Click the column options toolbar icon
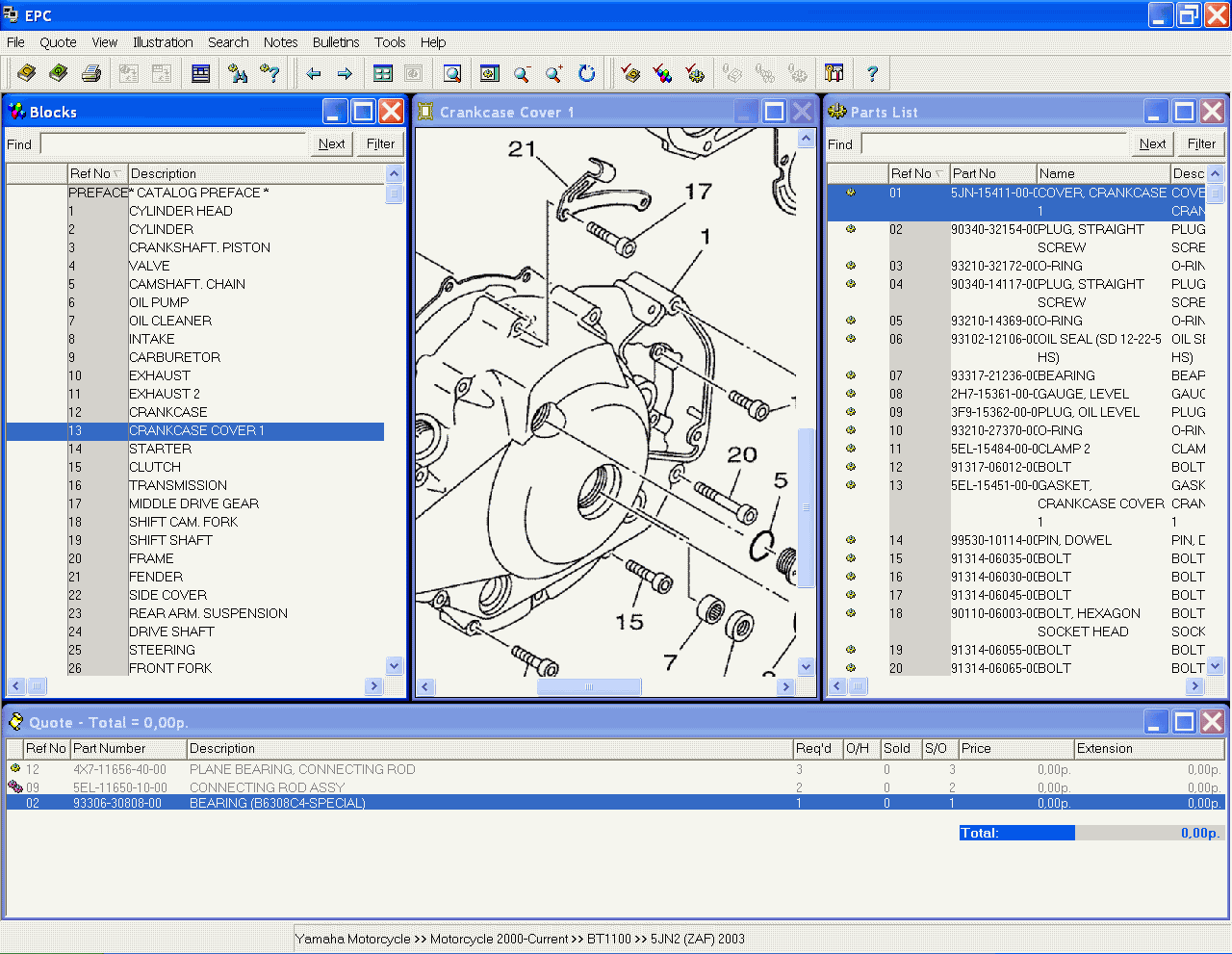 click(x=834, y=73)
